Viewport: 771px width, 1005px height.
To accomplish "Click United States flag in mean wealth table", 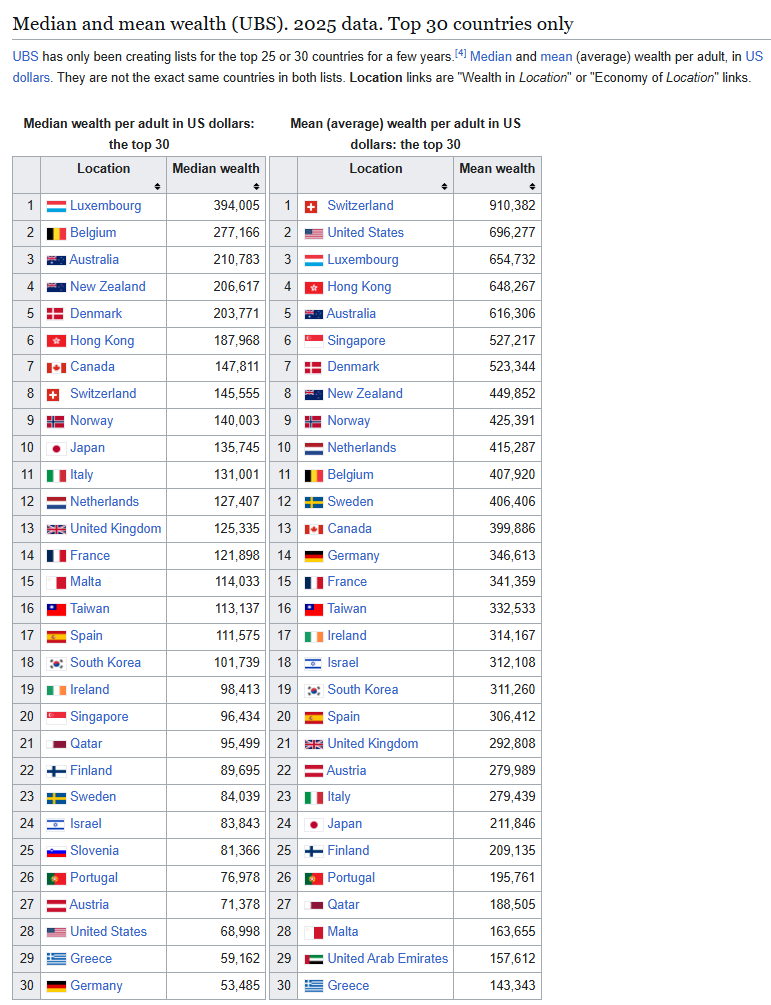I will tap(313, 233).
